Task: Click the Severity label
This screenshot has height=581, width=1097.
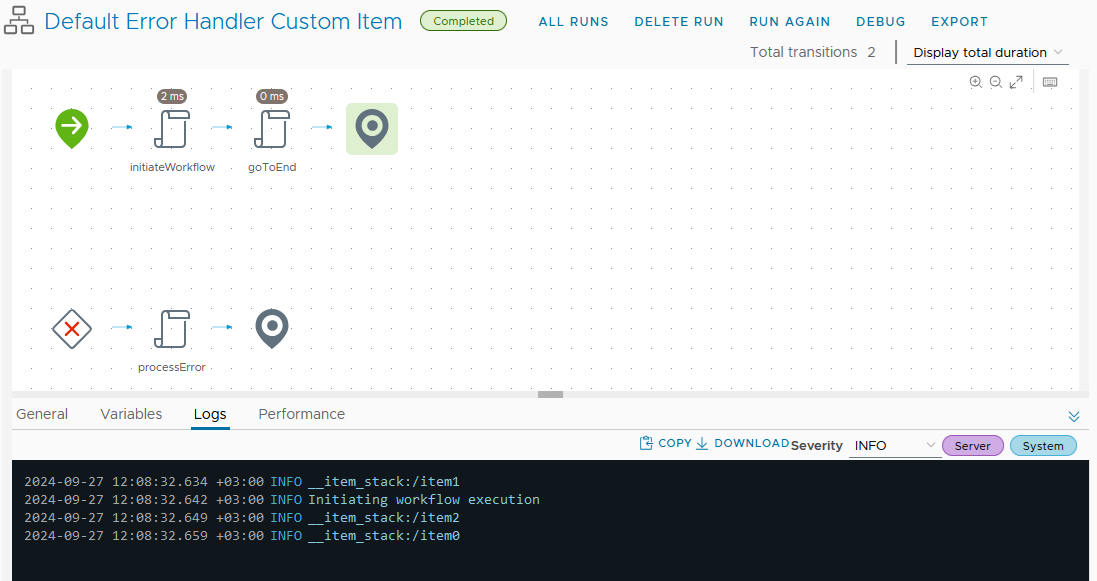Action: tap(816, 446)
